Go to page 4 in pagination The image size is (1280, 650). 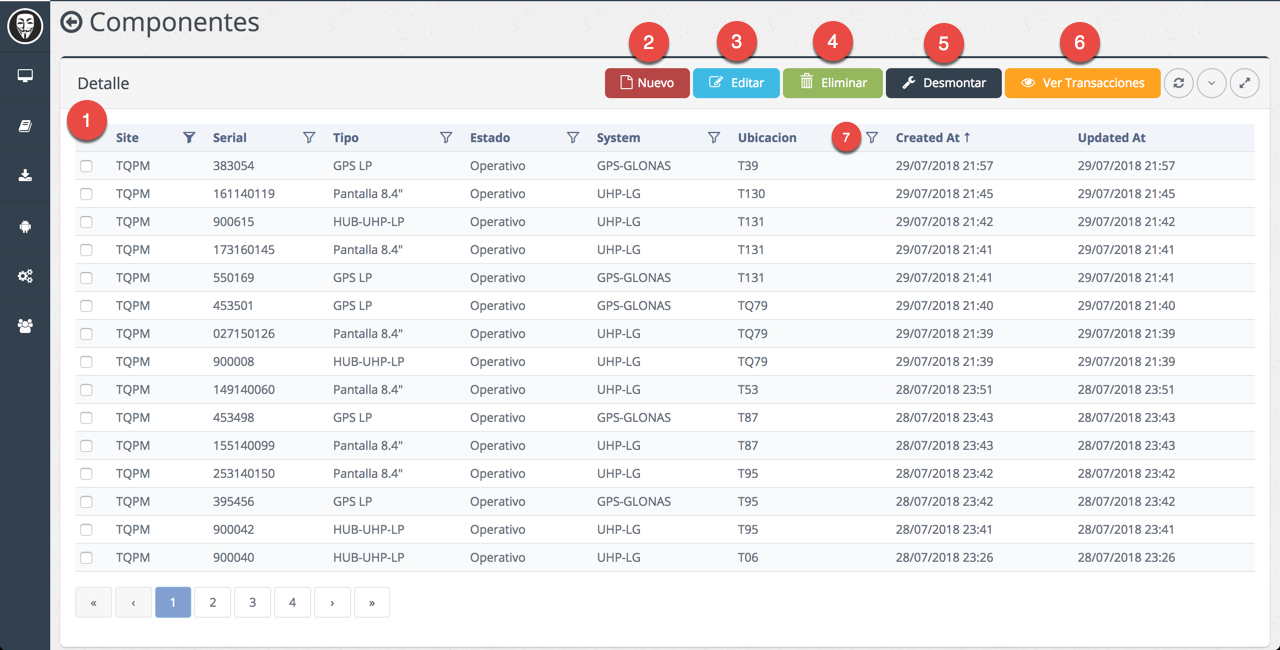(x=292, y=602)
